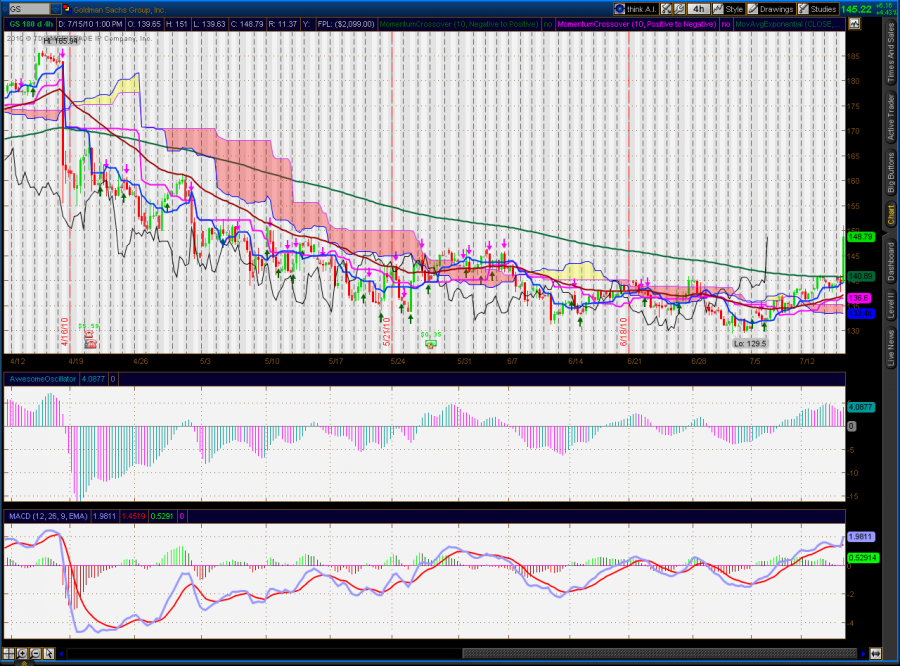This screenshot has height=666, width=900.
Task: Click the 'FPL: ($2,099.00)' readout
Action: [346, 24]
